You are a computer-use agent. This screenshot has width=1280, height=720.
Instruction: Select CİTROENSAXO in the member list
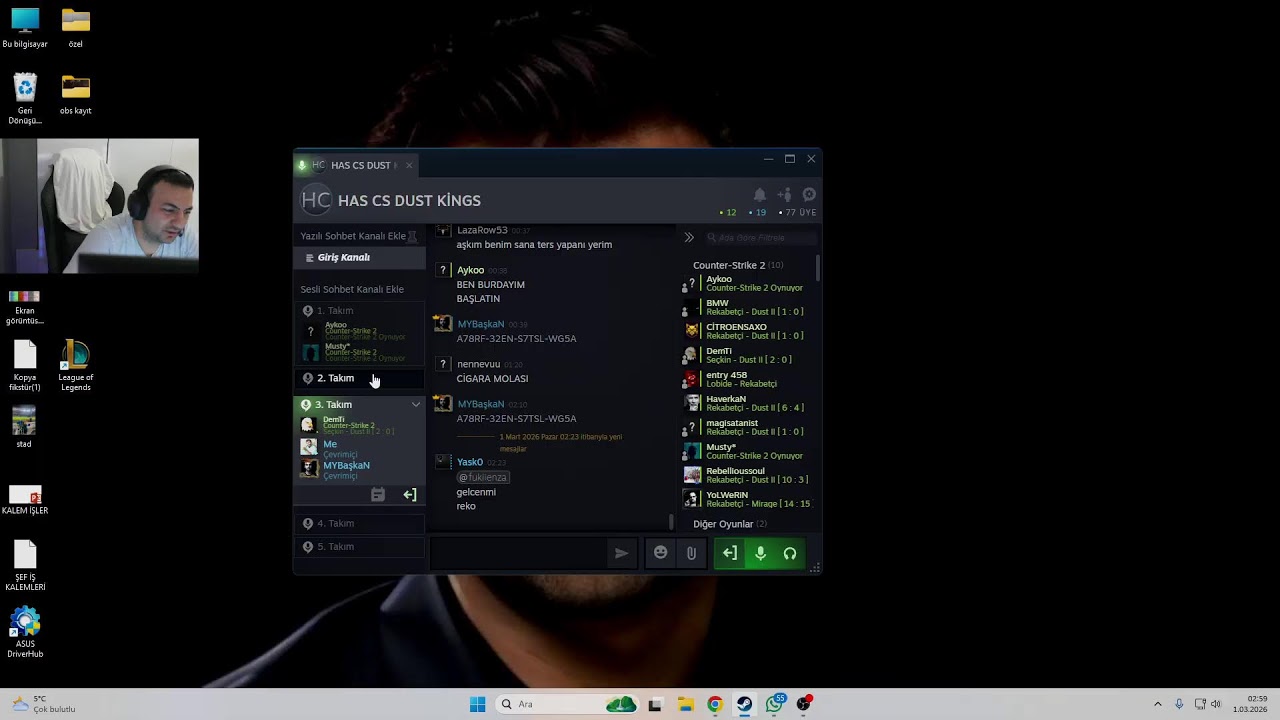pos(750,331)
